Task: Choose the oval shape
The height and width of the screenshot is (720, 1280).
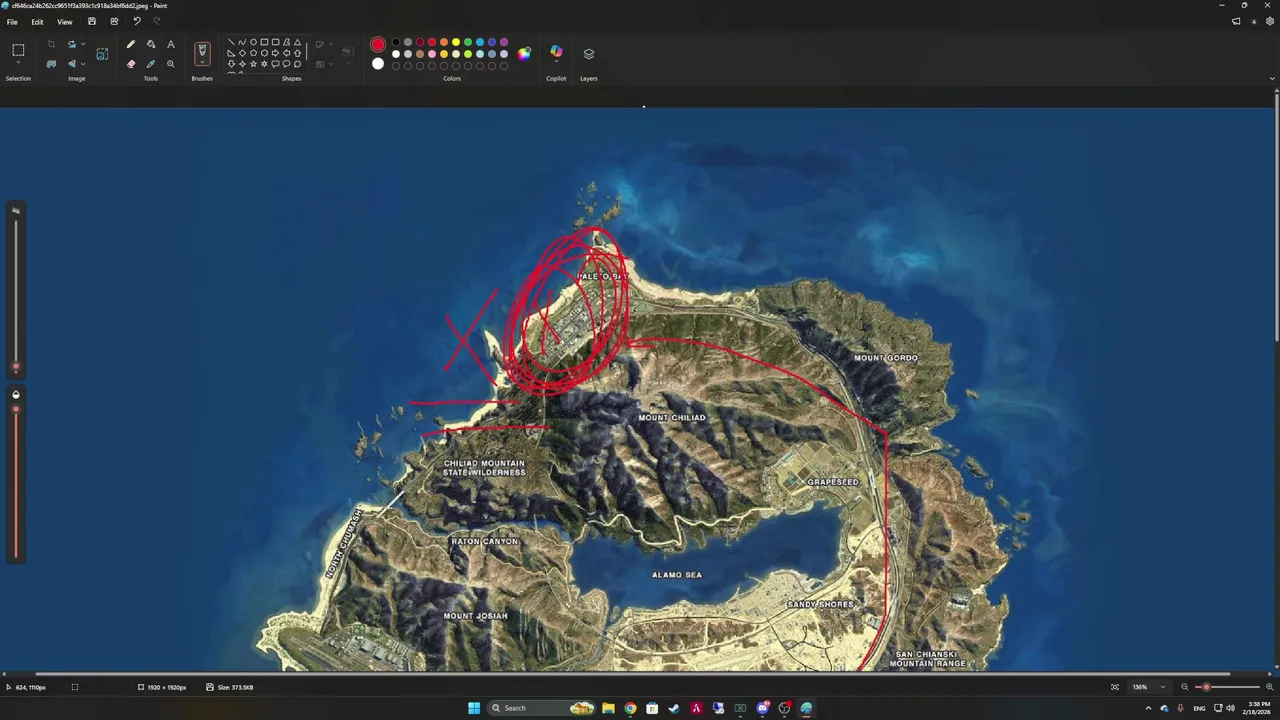Action: [253, 42]
